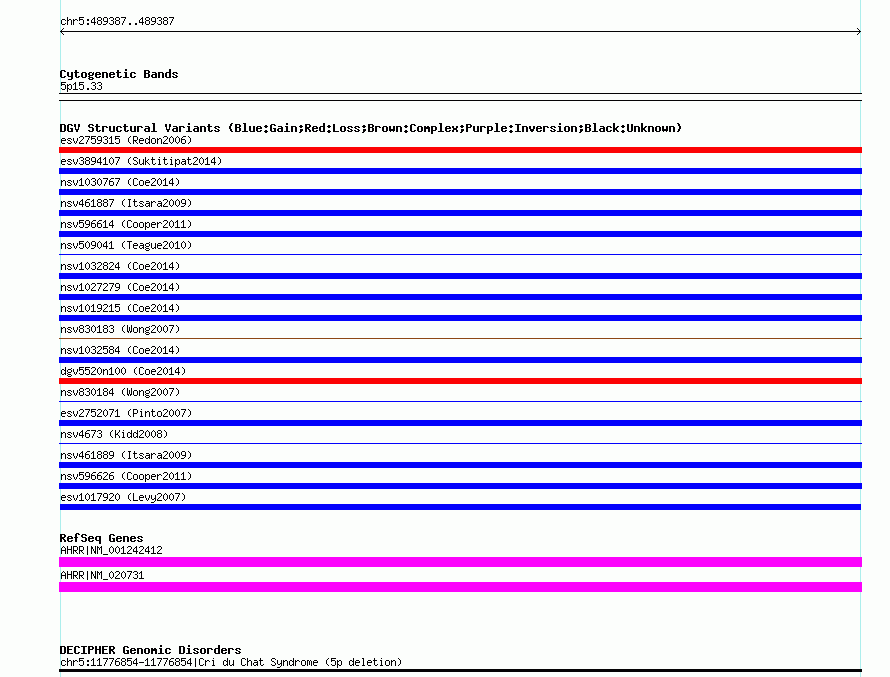Click the nsv830183 (Wong2007) brown complex line
This screenshot has height=677, width=890.
[460, 338]
